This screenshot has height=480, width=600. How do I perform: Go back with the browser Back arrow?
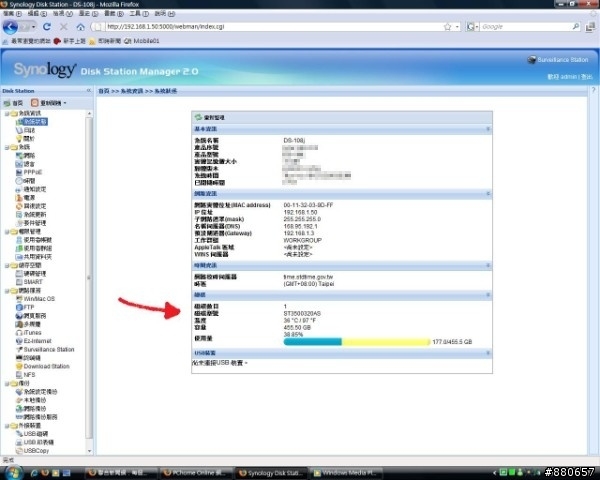click(10, 27)
